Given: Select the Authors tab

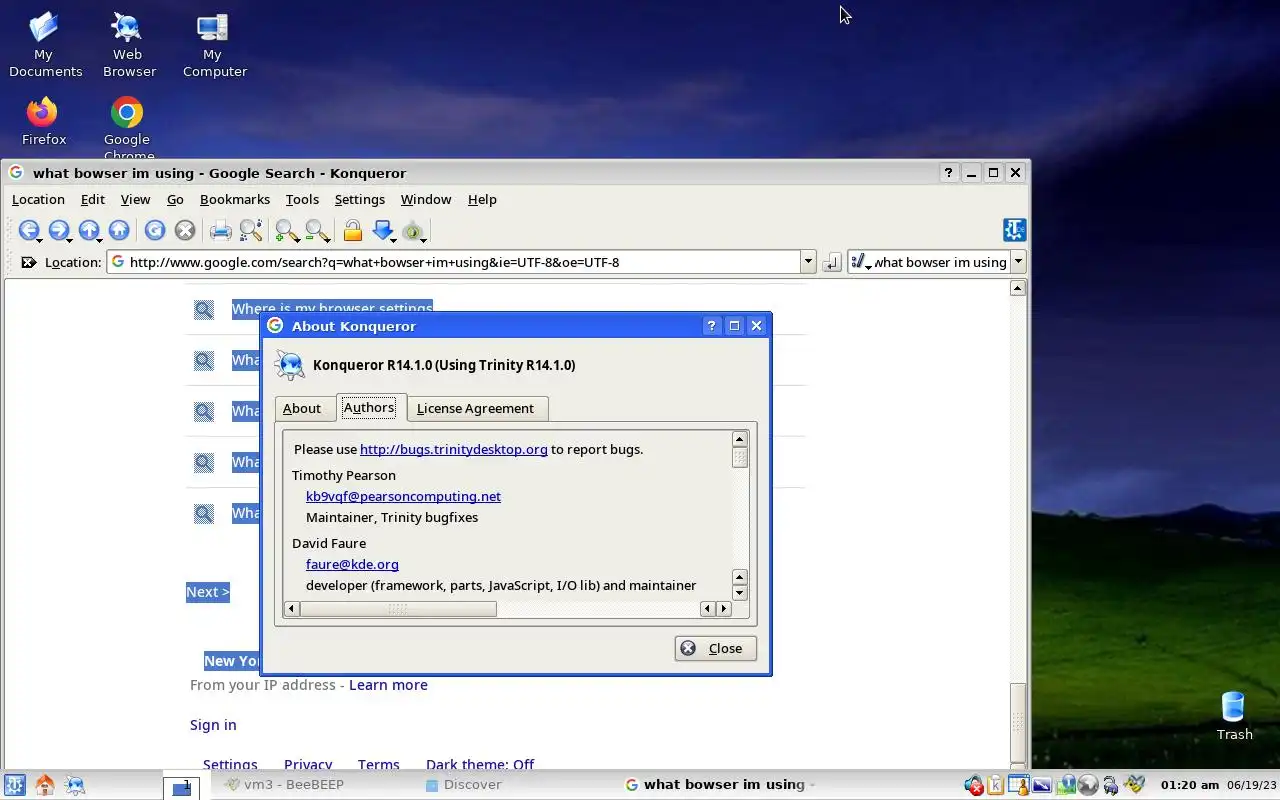Looking at the screenshot, I should click(x=369, y=407).
